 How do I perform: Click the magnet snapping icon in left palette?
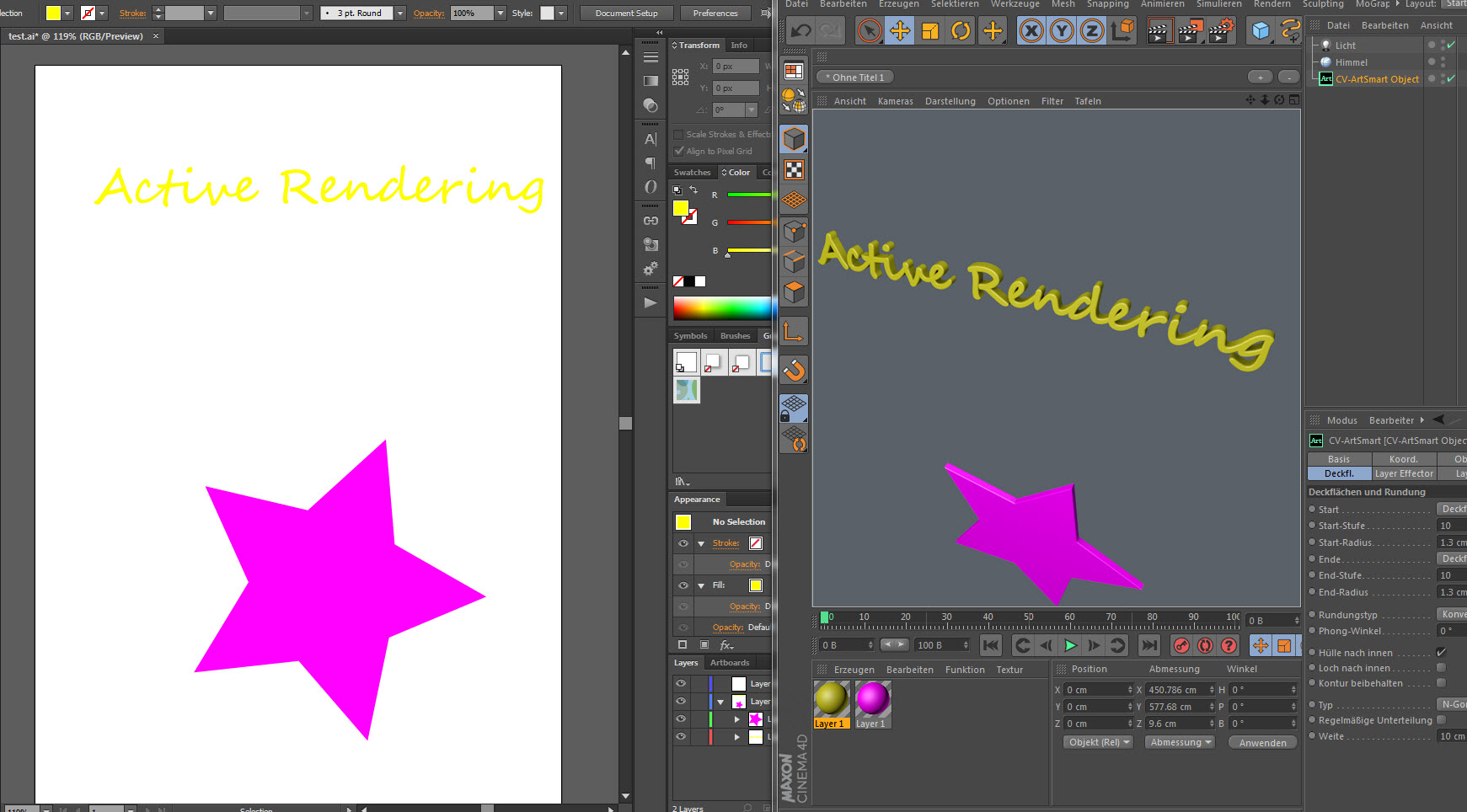click(794, 370)
